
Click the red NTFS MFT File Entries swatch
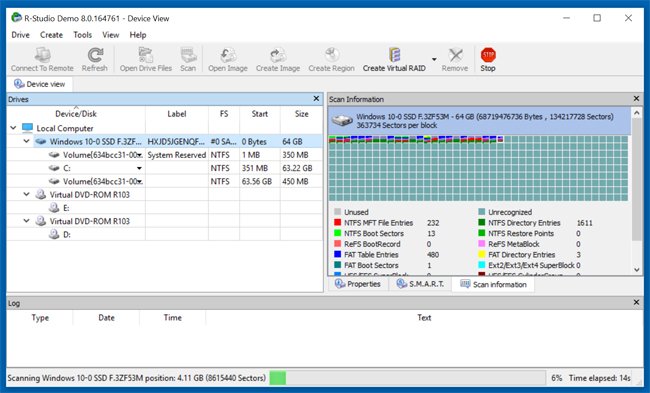337,223
